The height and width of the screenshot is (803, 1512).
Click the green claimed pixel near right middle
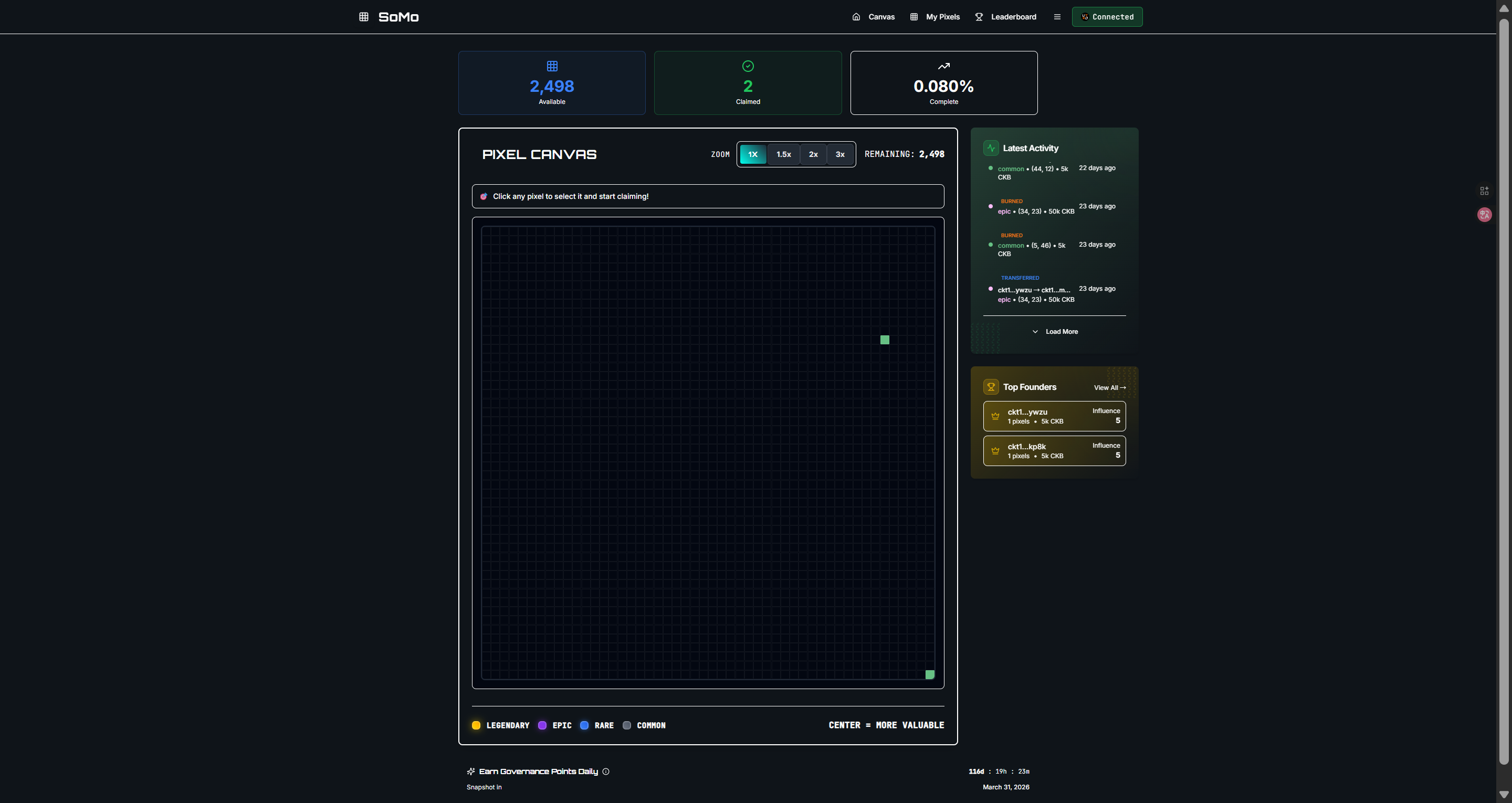click(x=885, y=340)
